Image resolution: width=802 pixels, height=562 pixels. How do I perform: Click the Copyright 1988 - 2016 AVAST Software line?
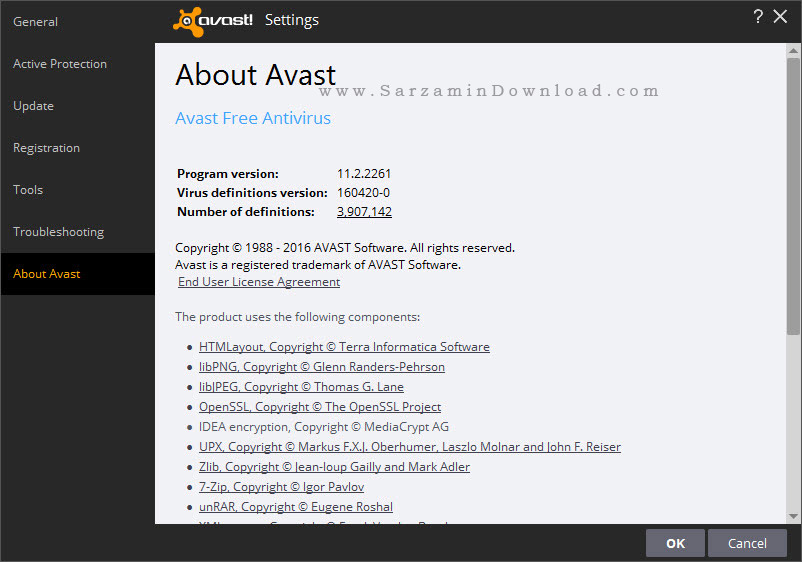[x=345, y=248]
